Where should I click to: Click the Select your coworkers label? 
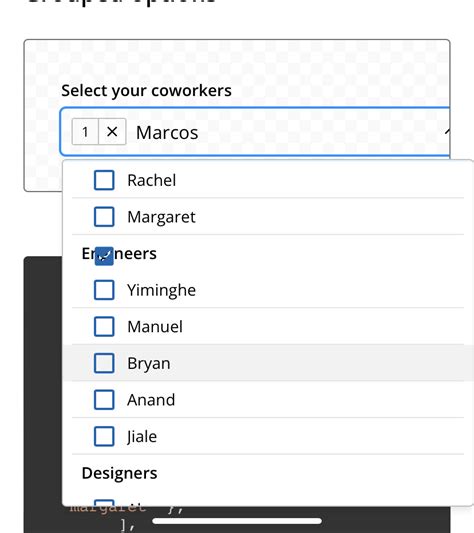tap(146, 91)
